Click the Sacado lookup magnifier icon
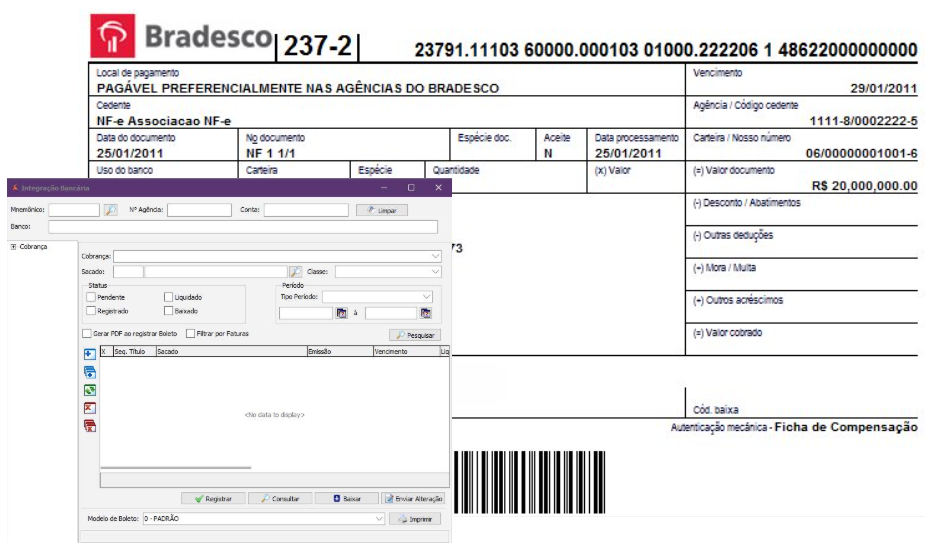Image resolution: width=925 pixels, height=543 pixels. tap(295, 272)
